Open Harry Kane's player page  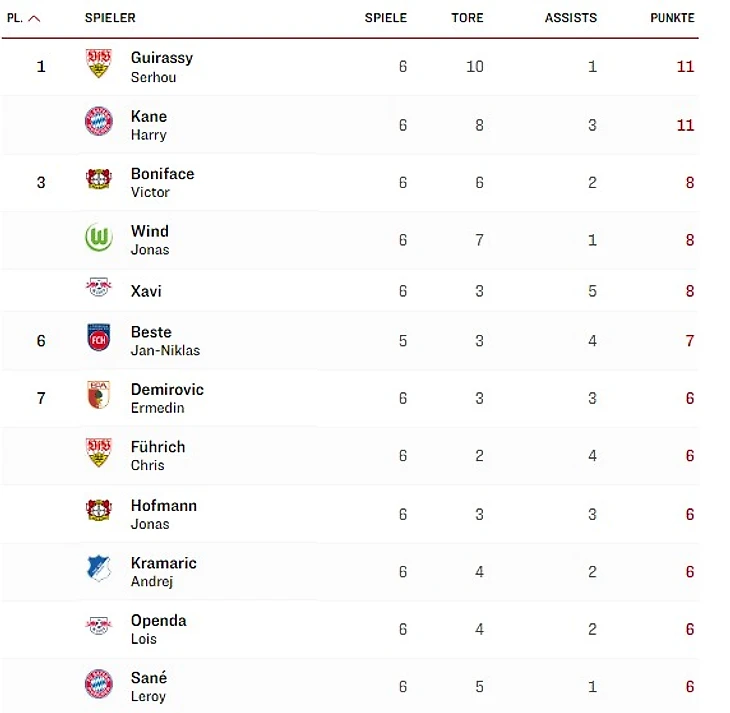coord(149,124)
